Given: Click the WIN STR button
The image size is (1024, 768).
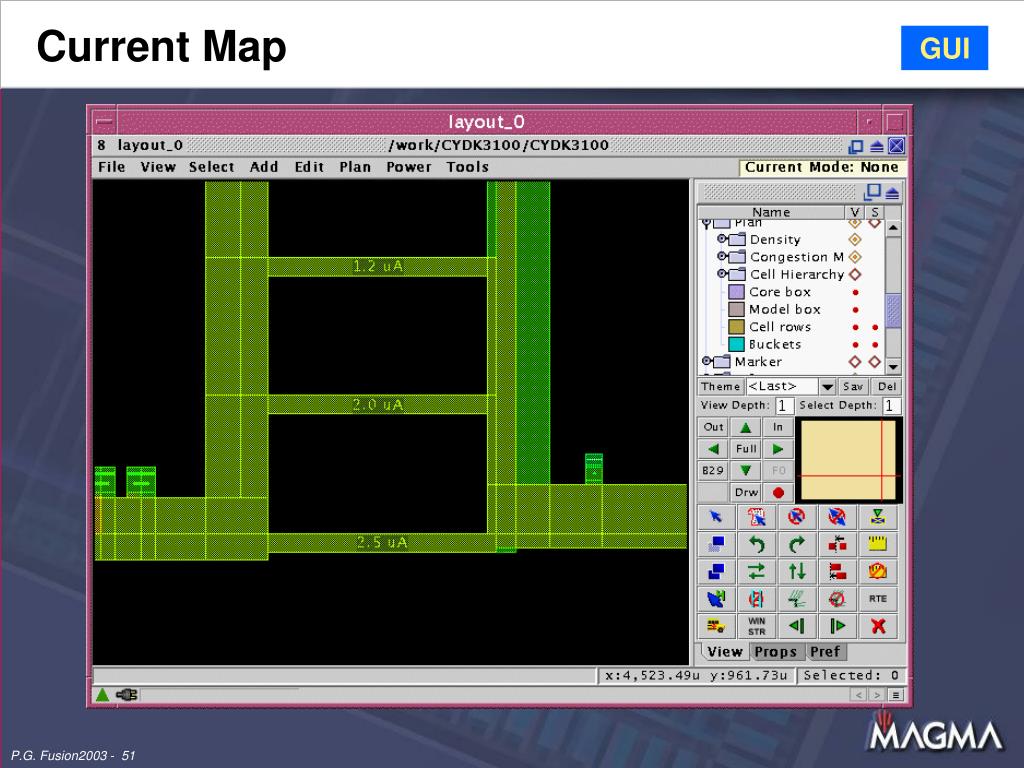Looking at the screenshot, I should (x=756, y=626).
